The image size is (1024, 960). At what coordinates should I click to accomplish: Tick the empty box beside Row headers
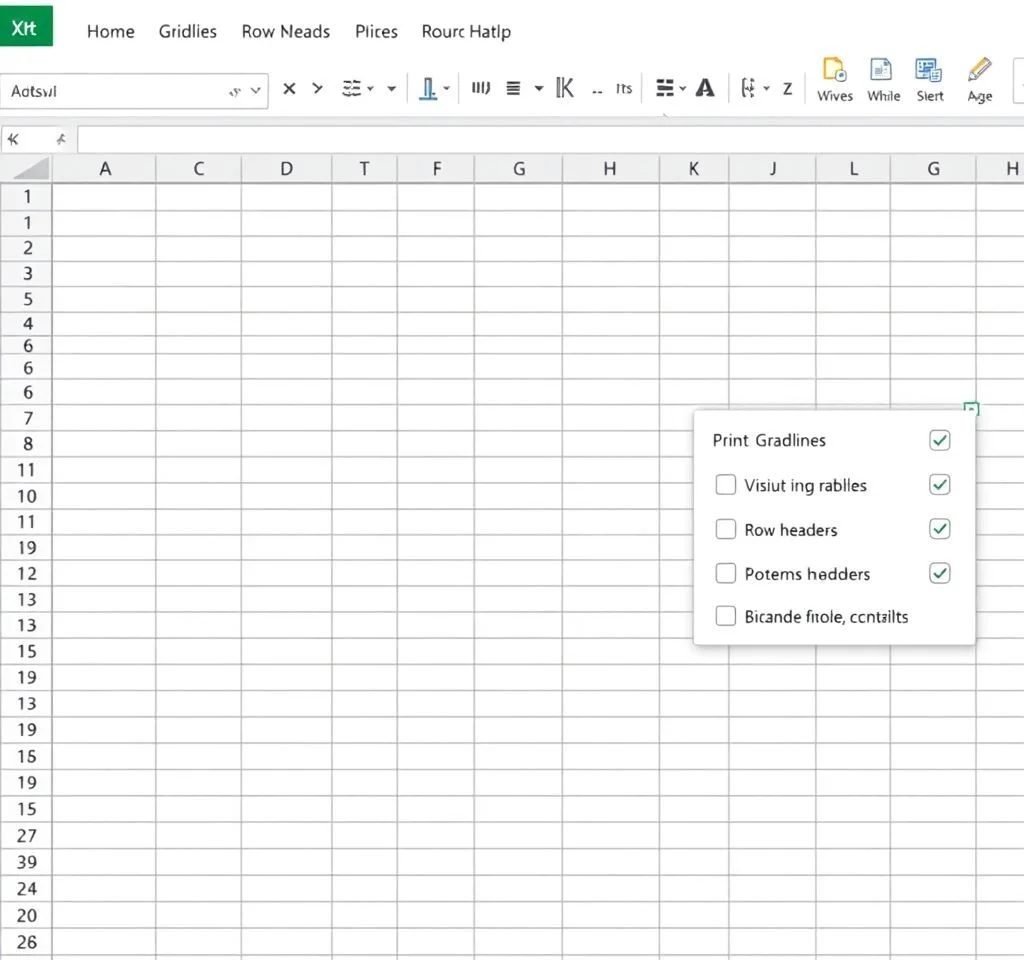(x=726, y=529)
